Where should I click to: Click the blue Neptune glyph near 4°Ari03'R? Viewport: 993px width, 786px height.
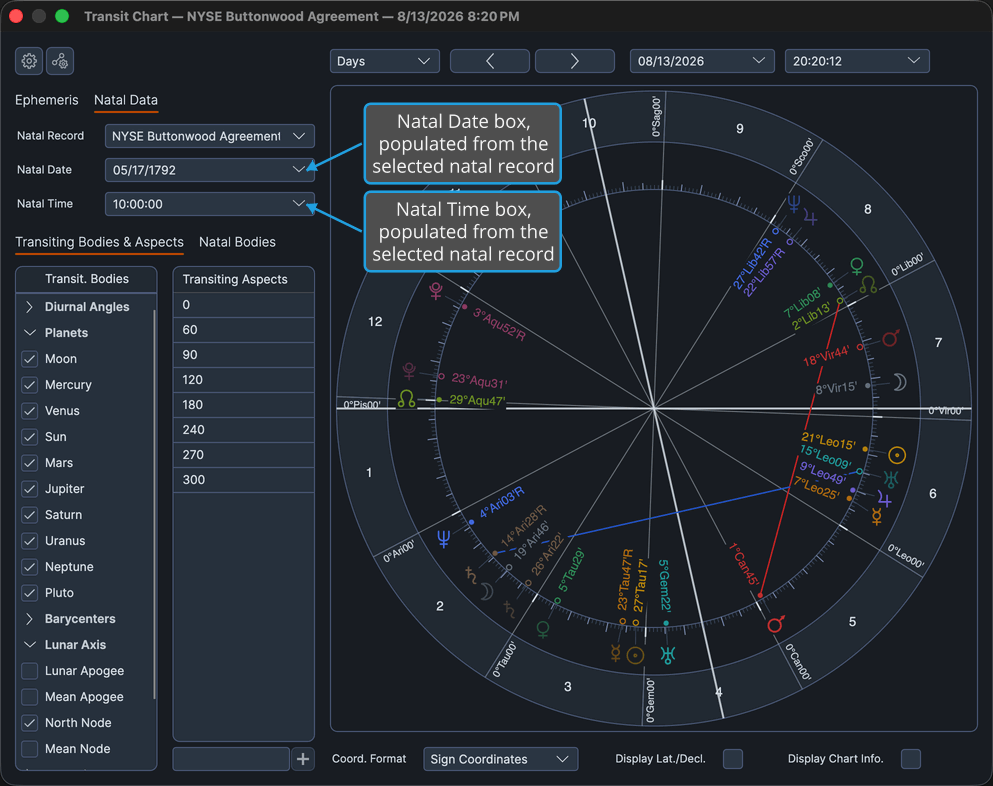[x=443, y=539]
